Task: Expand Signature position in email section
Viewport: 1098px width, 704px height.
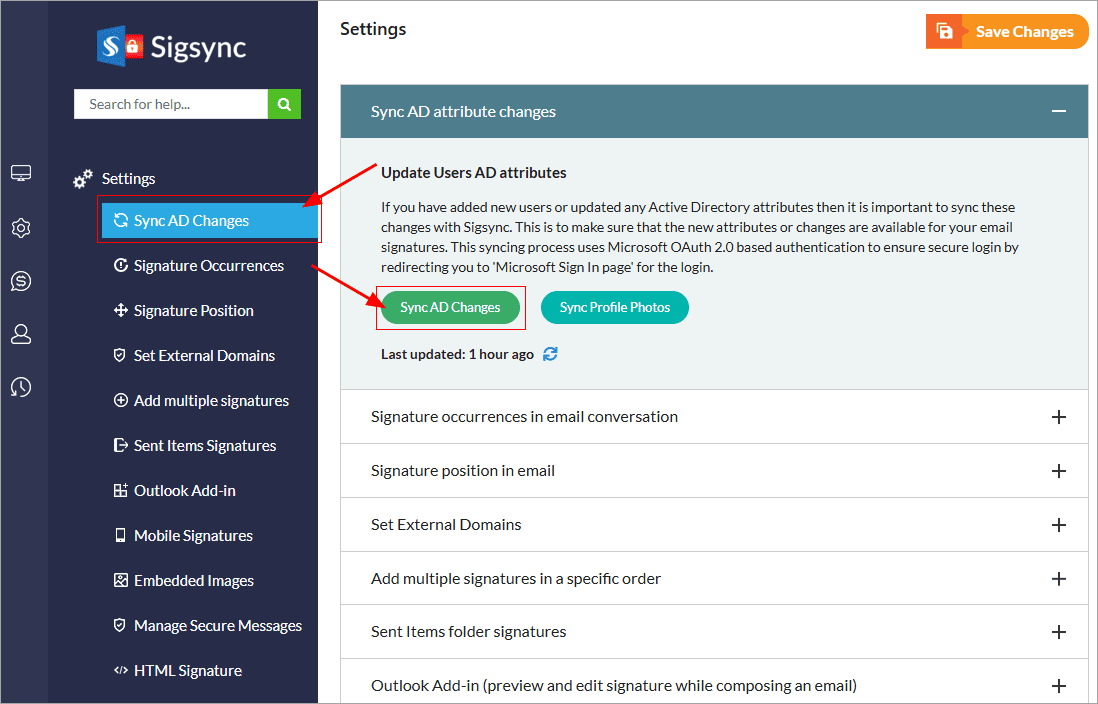Action: pyautogui.click(x=1058, y=471)
